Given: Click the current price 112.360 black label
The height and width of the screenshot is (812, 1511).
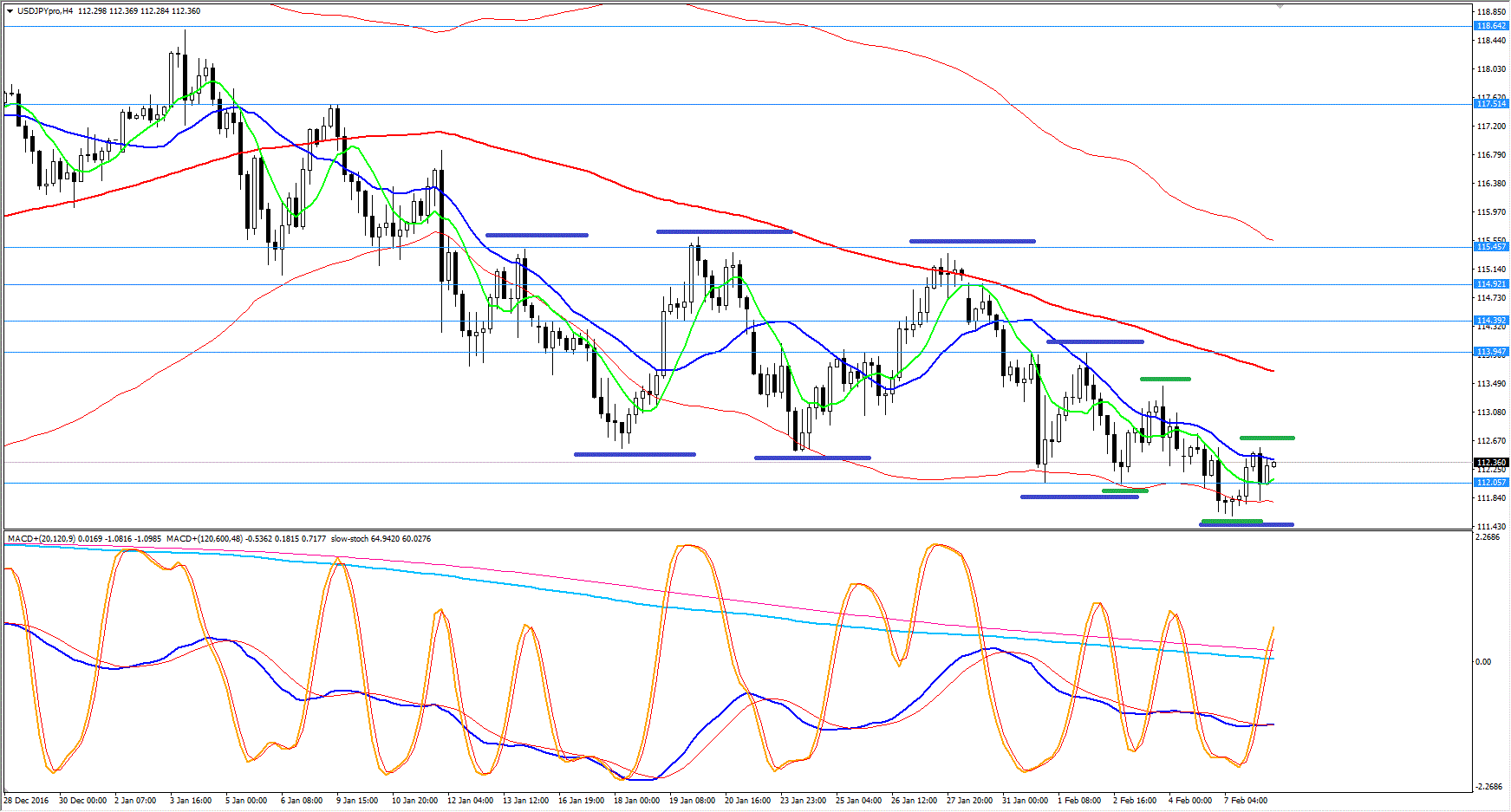Looking at the screenshot, I should pyautogui.click(x=1491, y=463).
